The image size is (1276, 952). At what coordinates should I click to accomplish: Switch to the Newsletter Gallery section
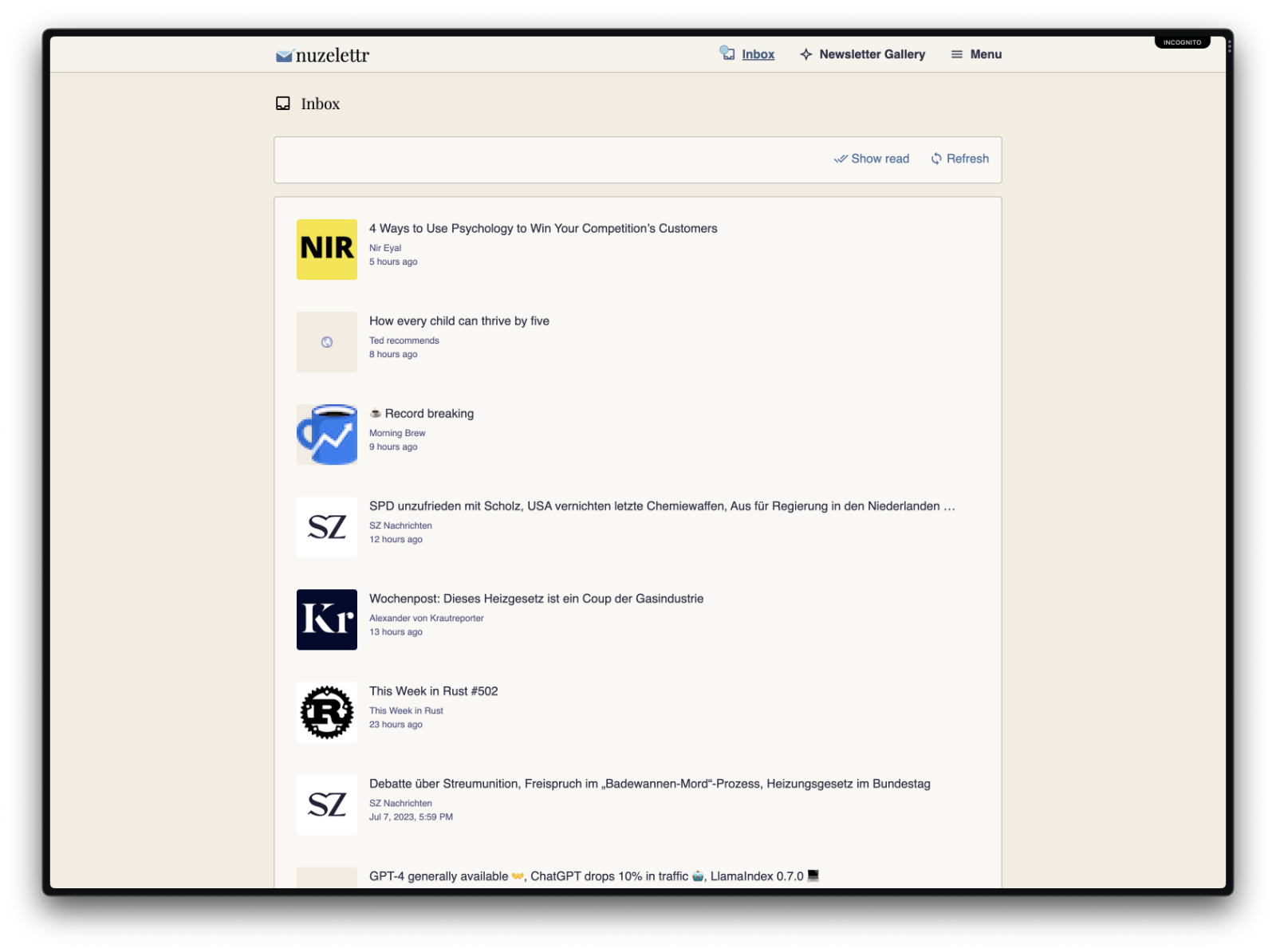click(x=872, y=53)
